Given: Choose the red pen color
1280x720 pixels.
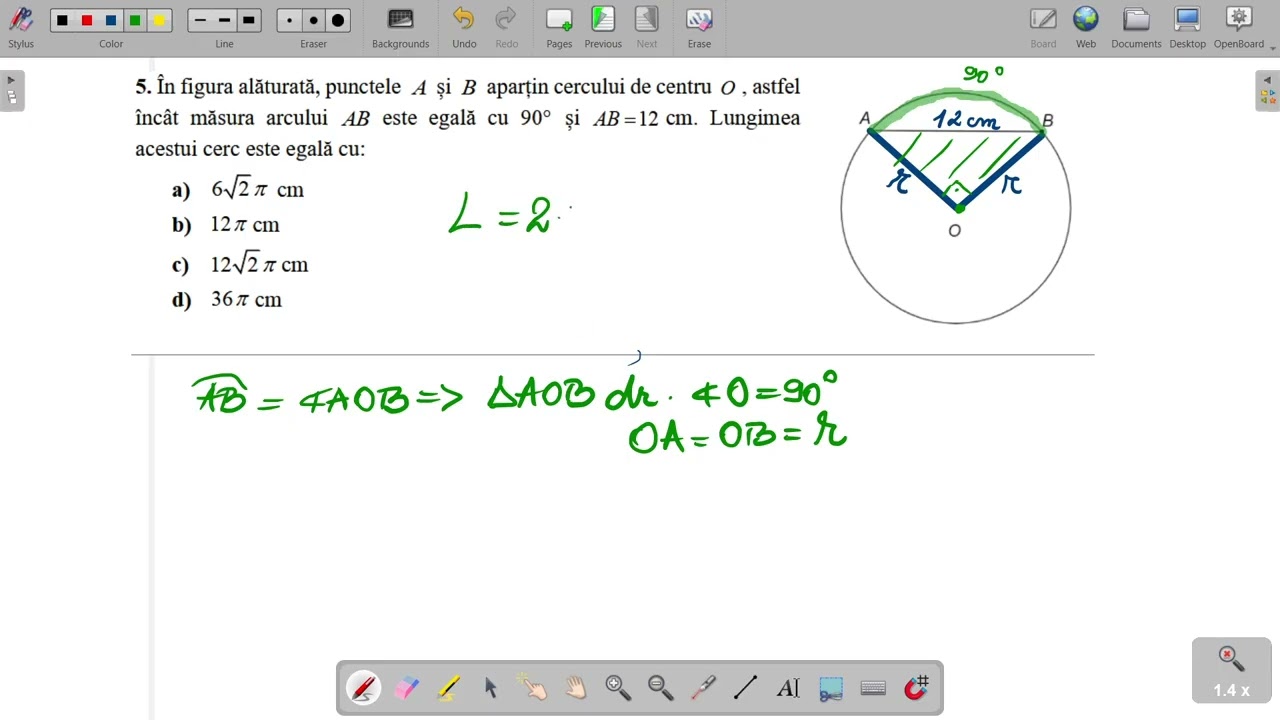Looking at the screenshot, I should coord(87,20).
